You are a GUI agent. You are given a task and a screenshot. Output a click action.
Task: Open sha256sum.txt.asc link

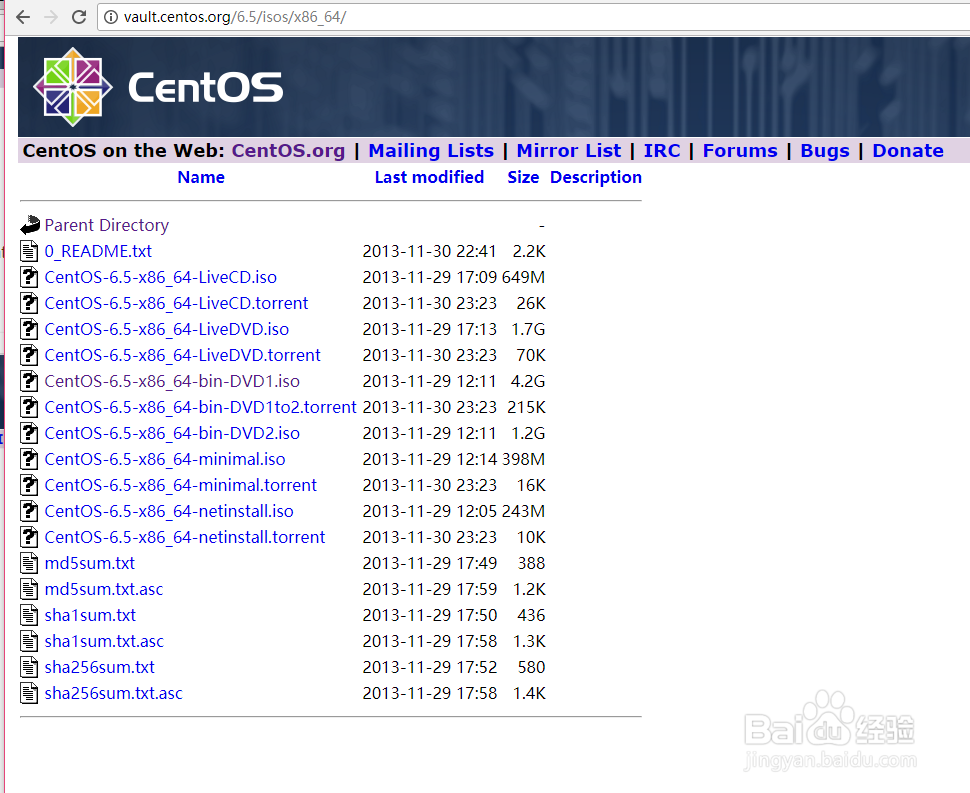coord(114,692)
